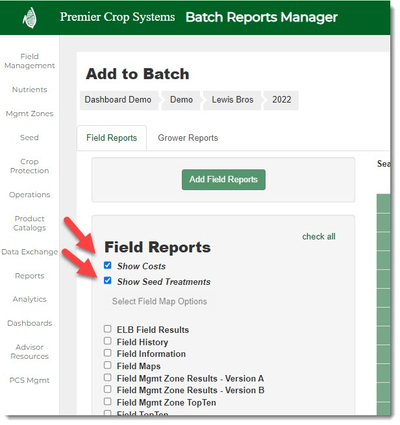Image resolution: width=400 pixels, height=425 pixels.
Task: Click the Add Field Reports button
Action: pos(224,180)
